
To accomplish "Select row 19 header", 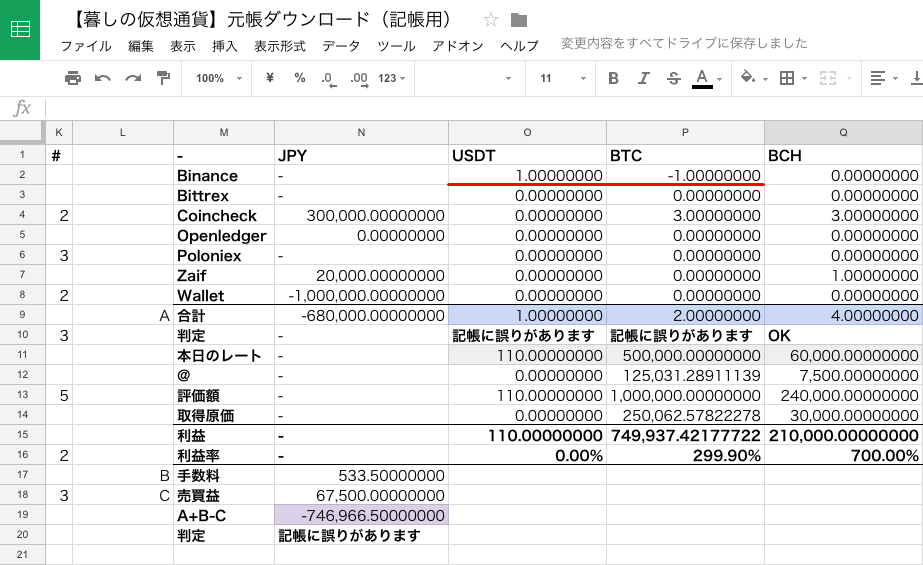I will (22, 515).
